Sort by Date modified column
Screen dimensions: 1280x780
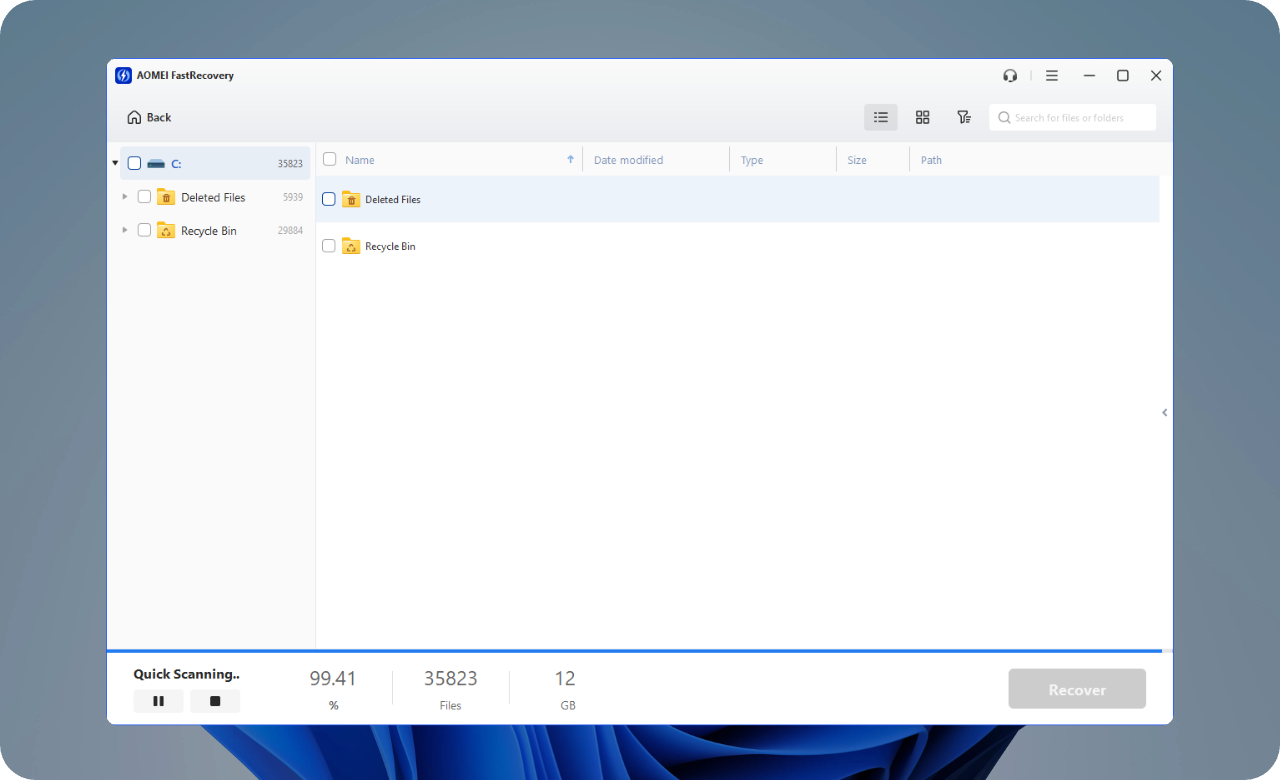628,160
